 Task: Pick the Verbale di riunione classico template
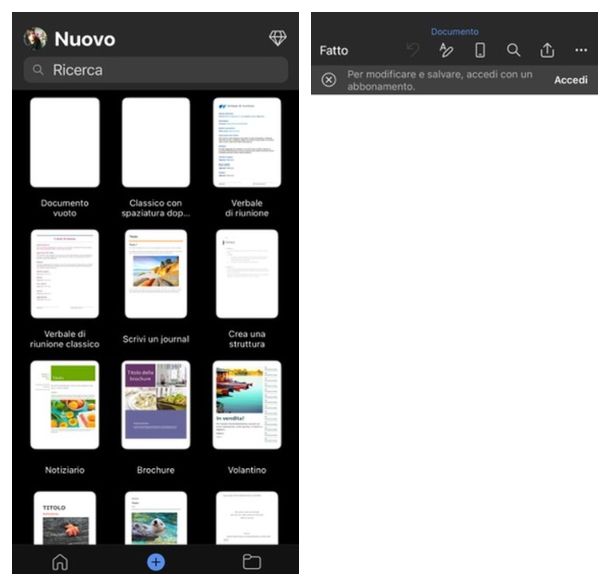(65, 274)
